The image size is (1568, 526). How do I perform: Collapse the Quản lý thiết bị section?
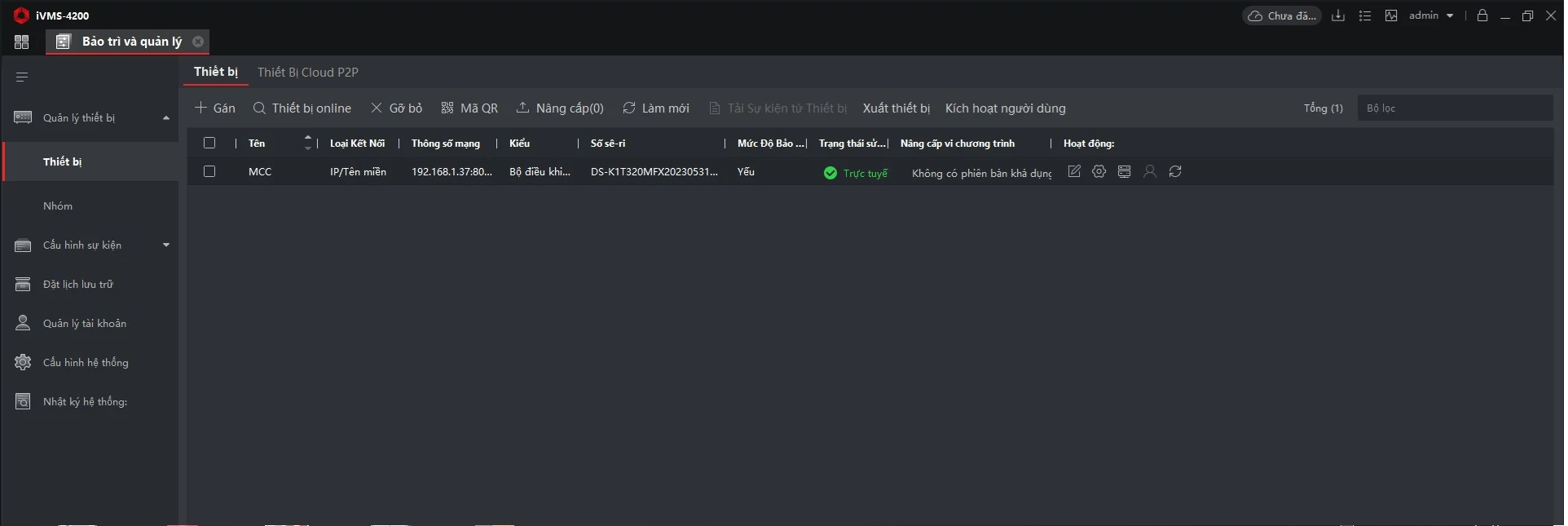click(x=166, y=118)
